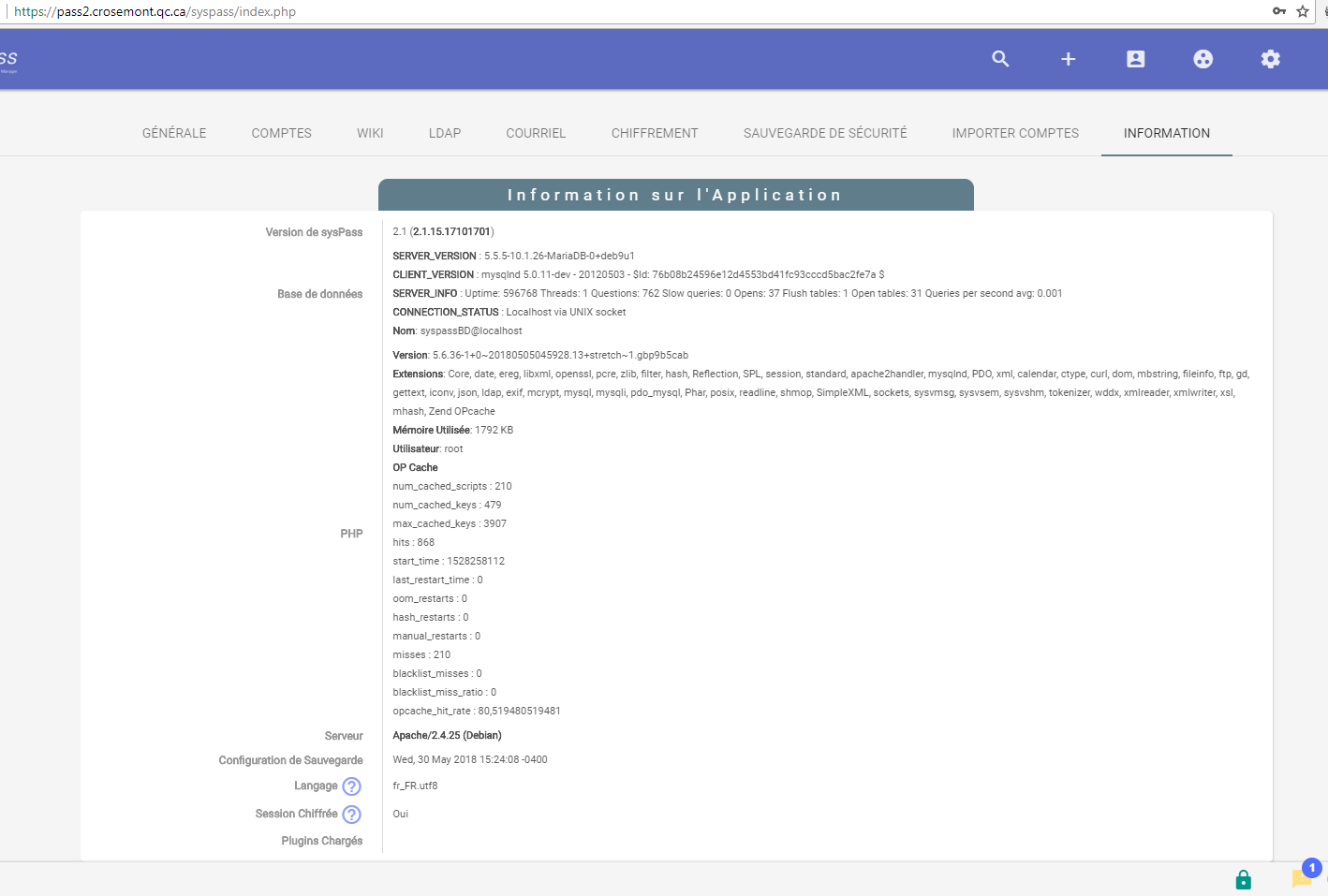Click the group management icon in header

1203,59
